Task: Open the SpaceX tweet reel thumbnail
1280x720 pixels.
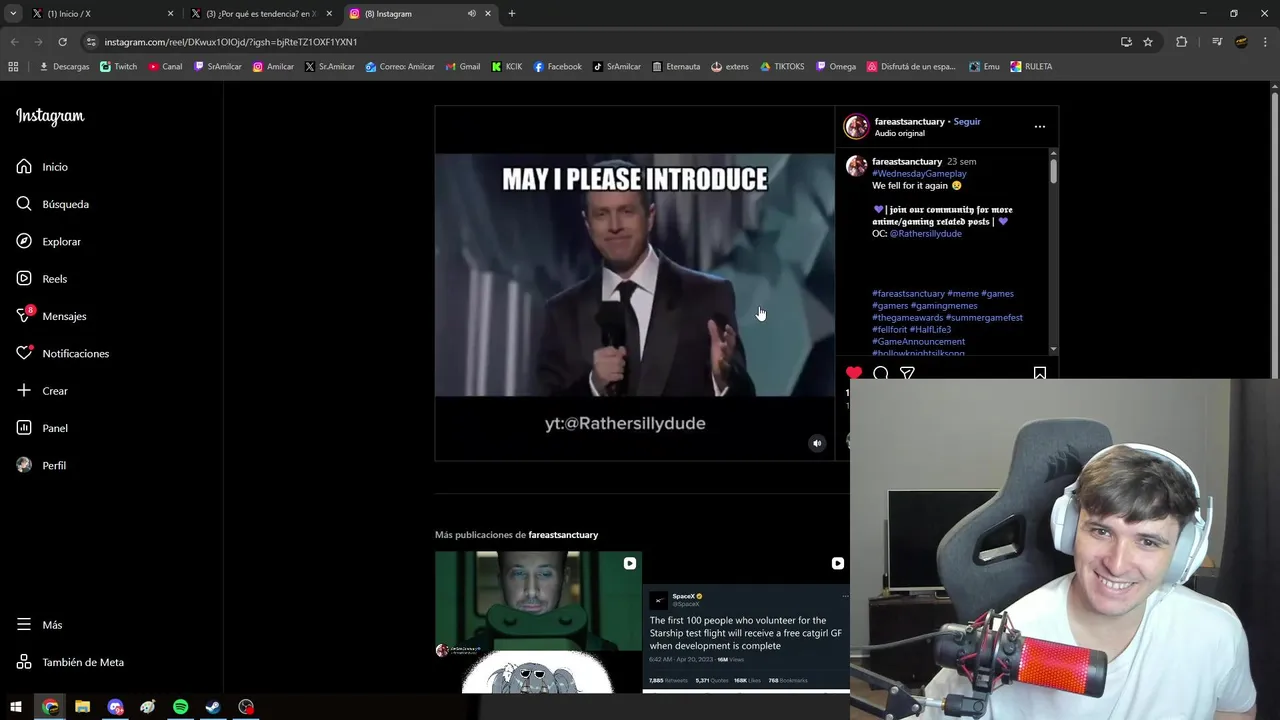Action: tap(746, 621)
